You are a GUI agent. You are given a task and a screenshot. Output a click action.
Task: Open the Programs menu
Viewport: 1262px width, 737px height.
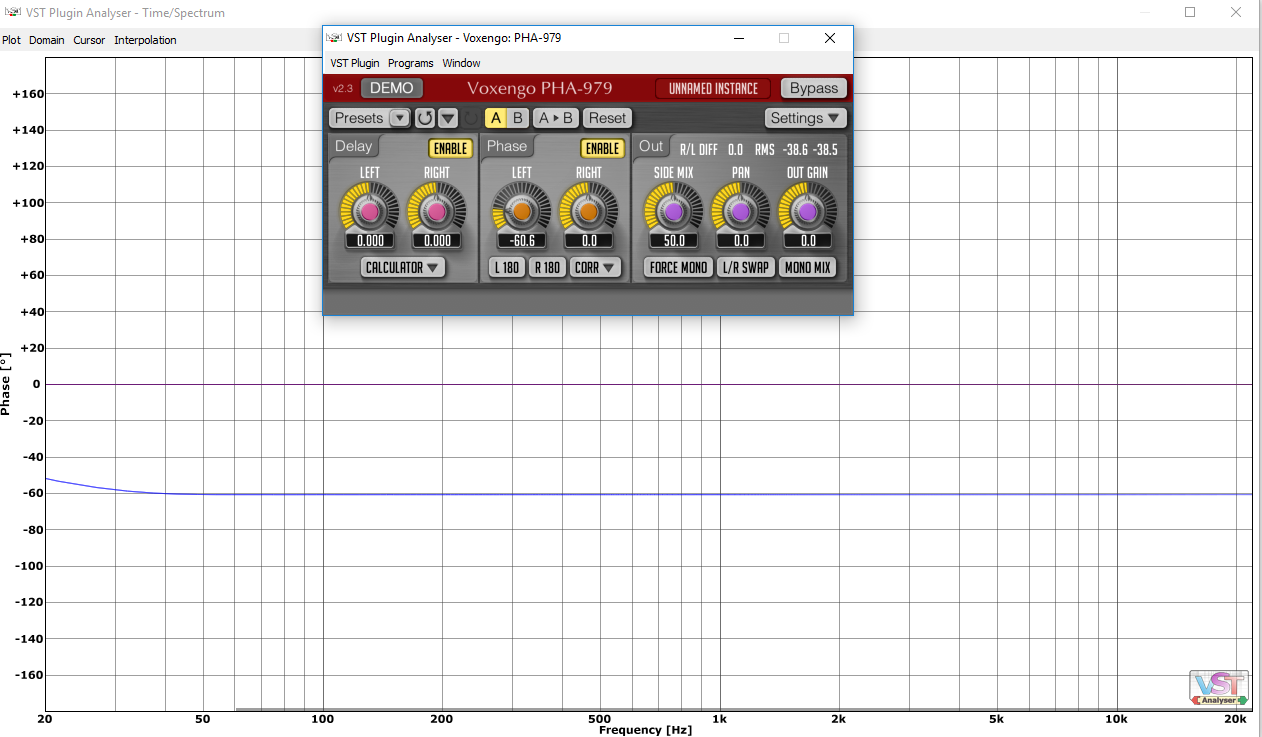[411, 63]
